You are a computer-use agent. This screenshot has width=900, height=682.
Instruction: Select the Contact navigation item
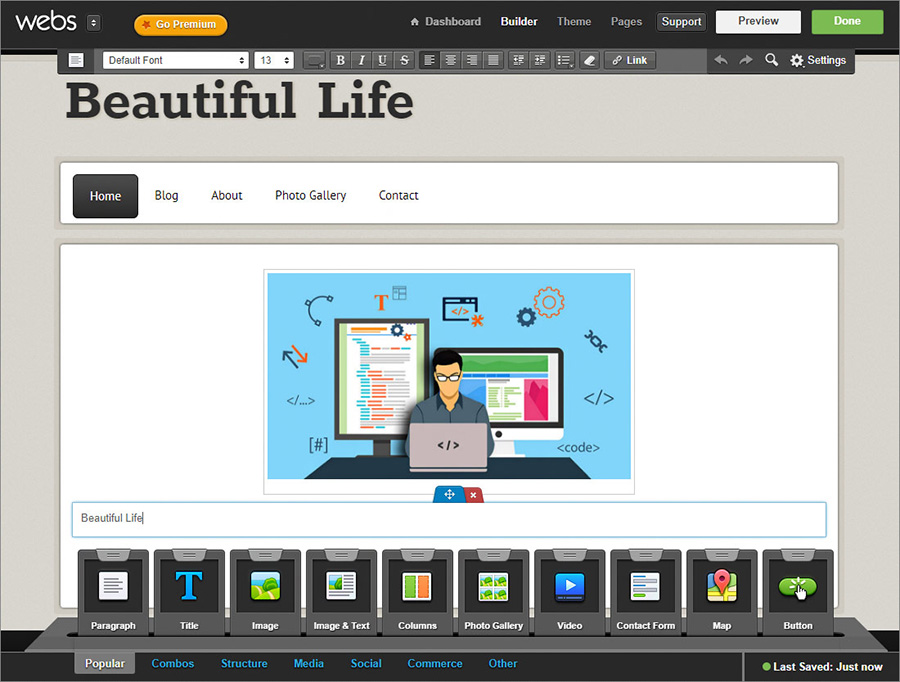(x=398, y=196)
